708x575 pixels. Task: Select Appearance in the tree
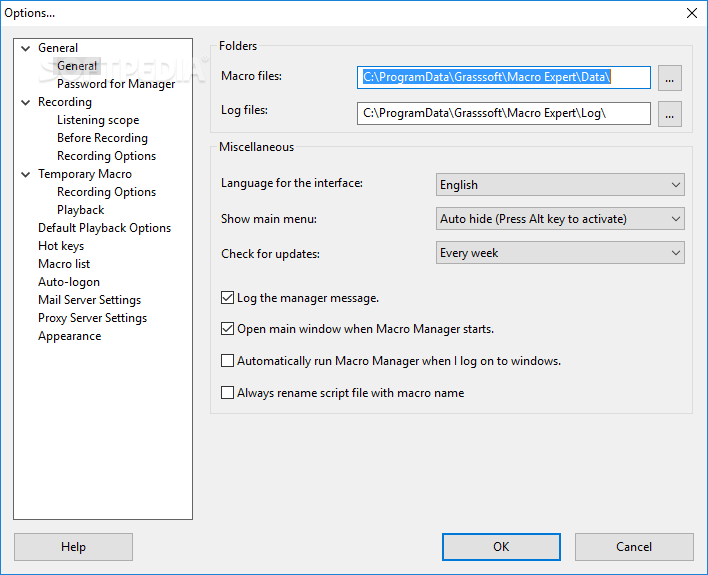coord(70,336)
